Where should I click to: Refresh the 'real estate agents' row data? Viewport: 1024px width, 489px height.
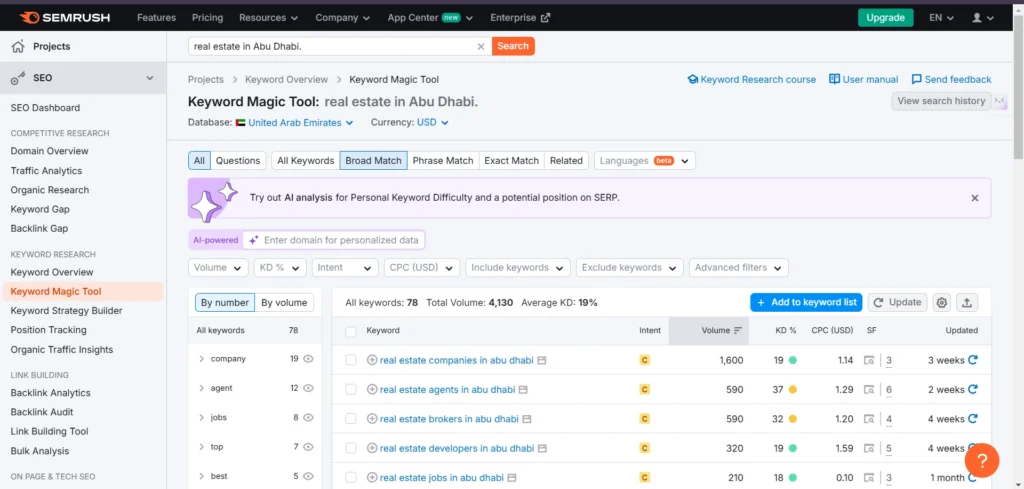973,390
